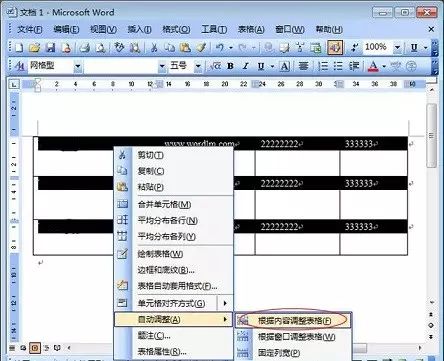444x361 pixels.
Task: Click the Paste clipboard icon in the toolbar
Action: coord(185,48)
